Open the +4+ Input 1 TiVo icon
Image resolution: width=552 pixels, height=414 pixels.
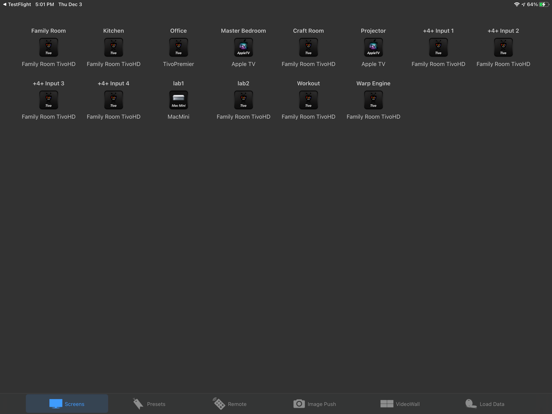(x=438, y=47)
